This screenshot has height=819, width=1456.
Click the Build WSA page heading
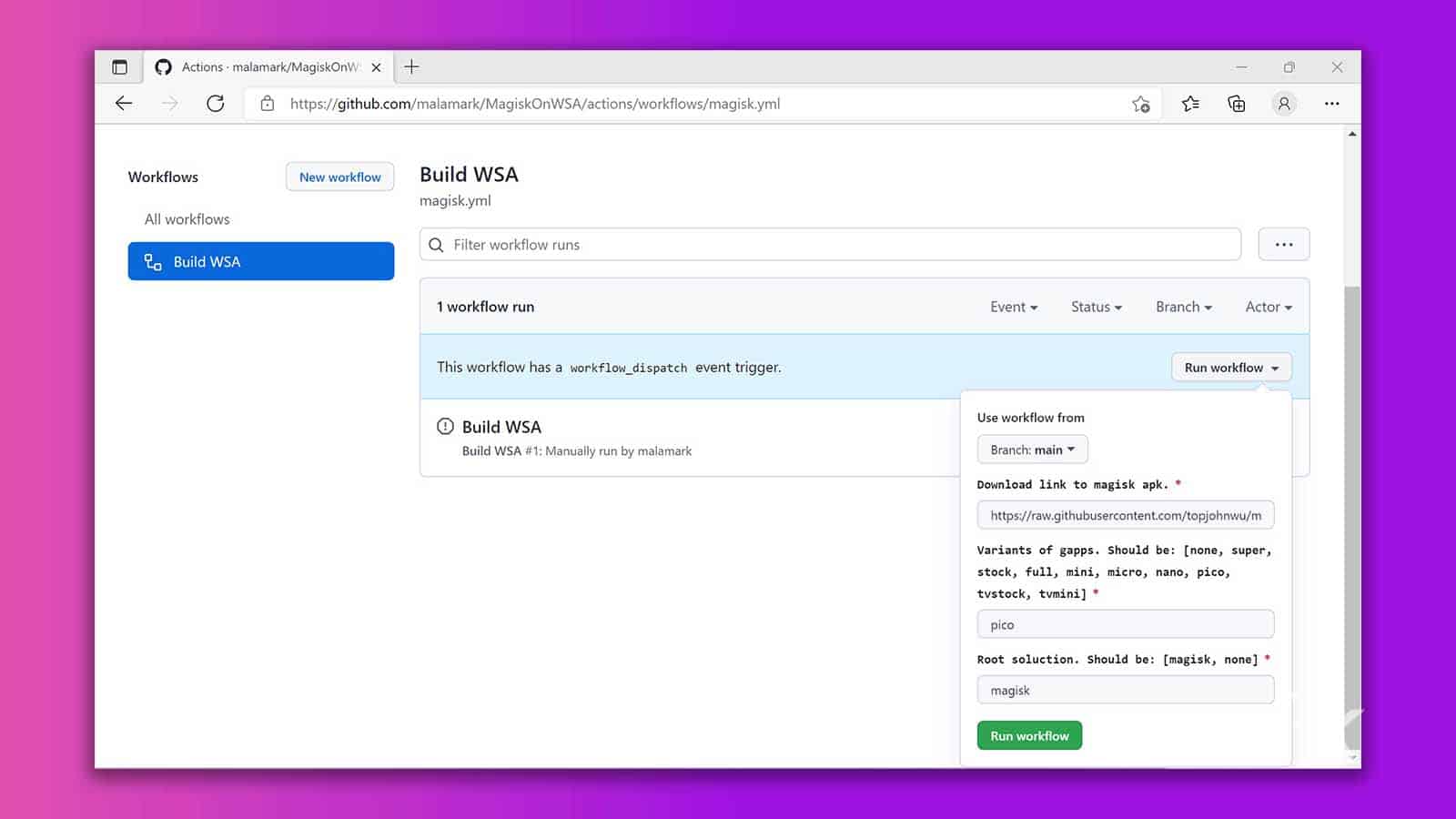tap(469, 175)
